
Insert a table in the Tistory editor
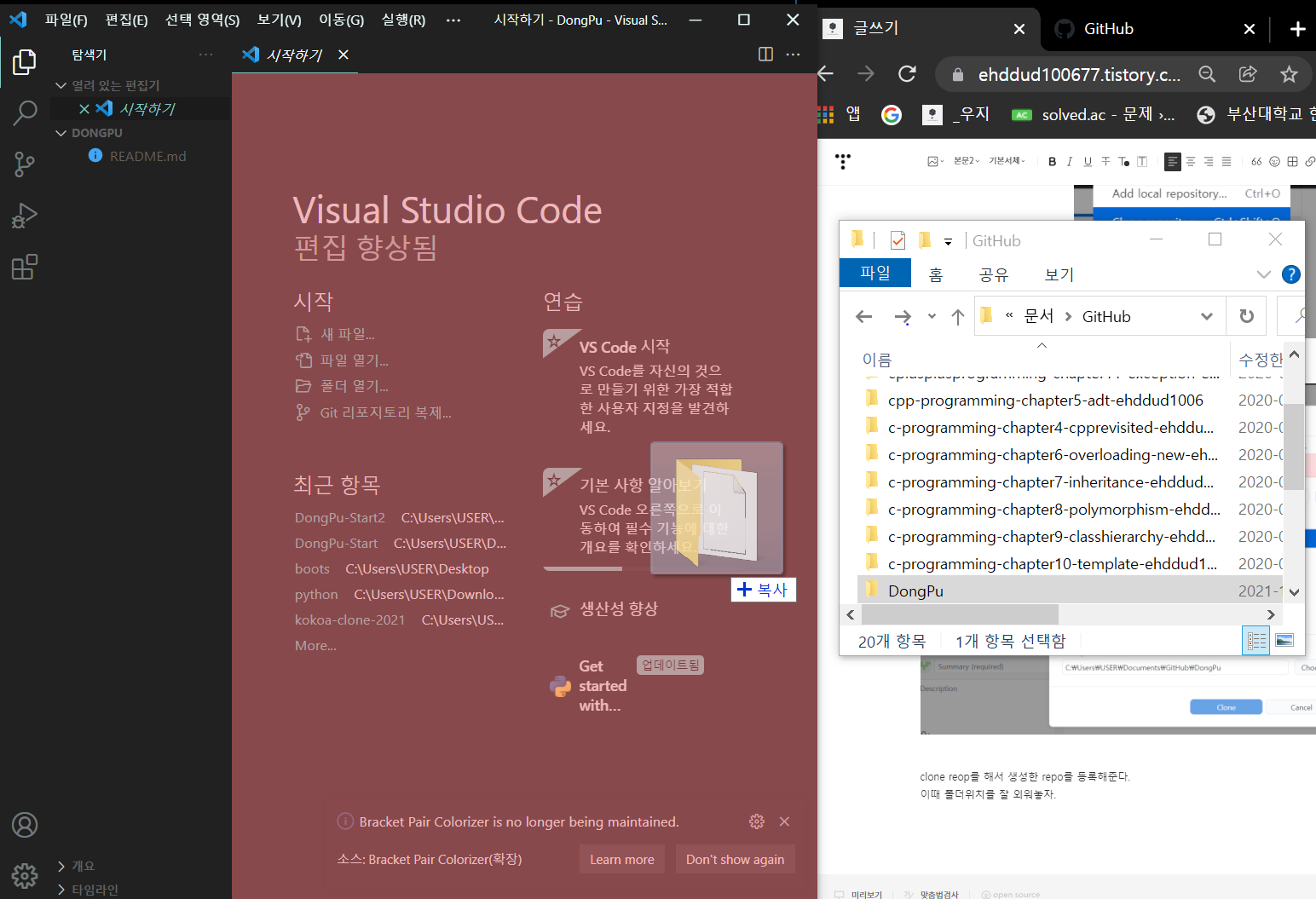1293,161
